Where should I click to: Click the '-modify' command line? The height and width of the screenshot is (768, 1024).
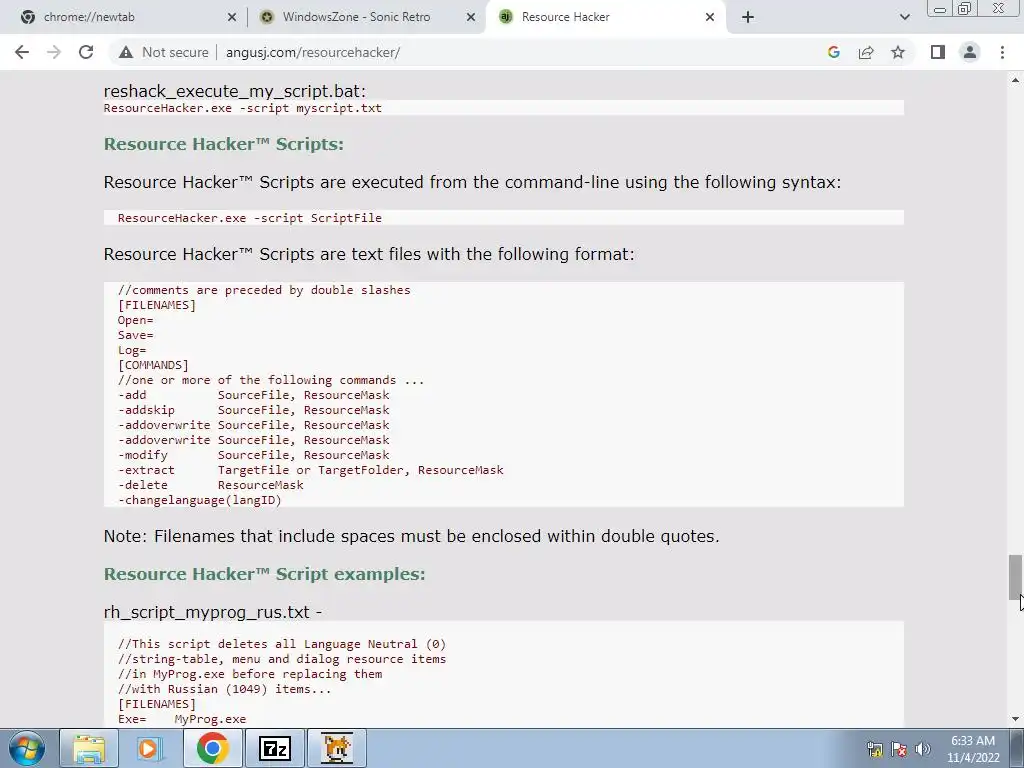tap(253, 455)
